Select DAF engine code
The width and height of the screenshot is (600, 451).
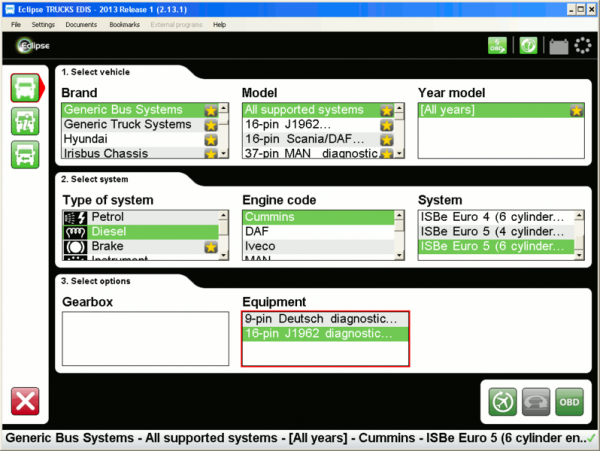[318, 232]
